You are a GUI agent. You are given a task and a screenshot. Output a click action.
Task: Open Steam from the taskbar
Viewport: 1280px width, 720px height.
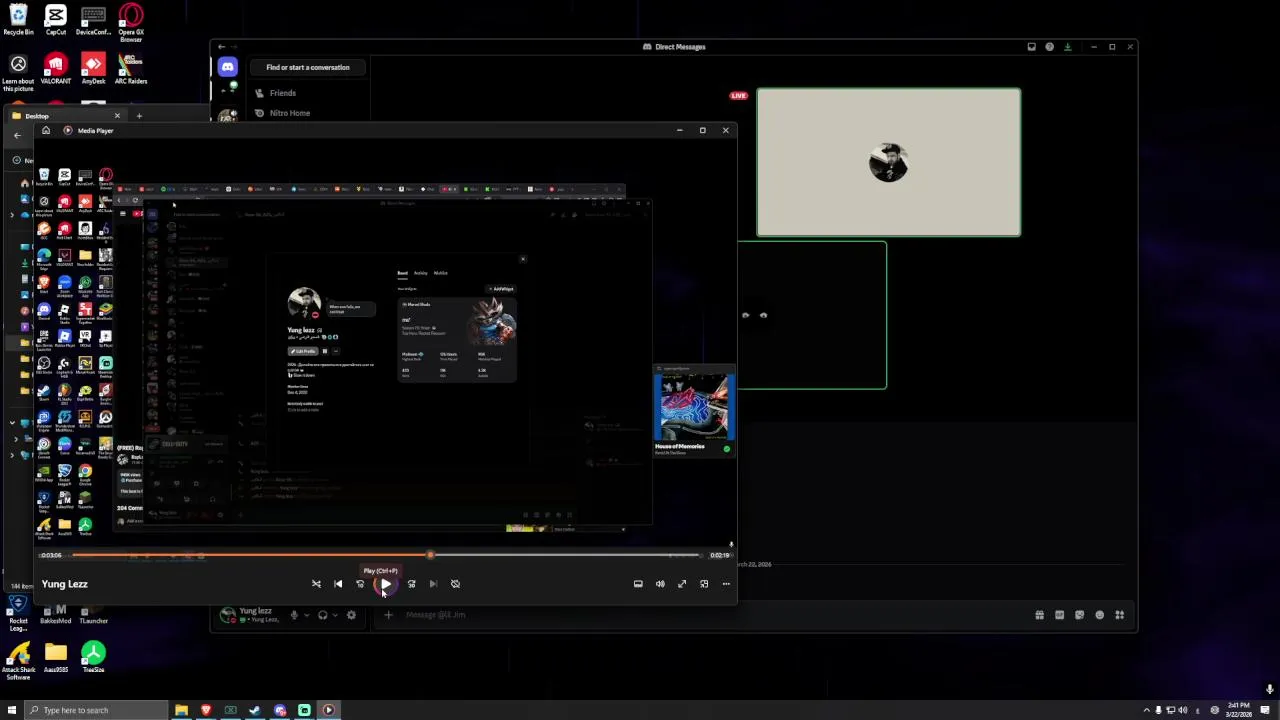(255, 710)
